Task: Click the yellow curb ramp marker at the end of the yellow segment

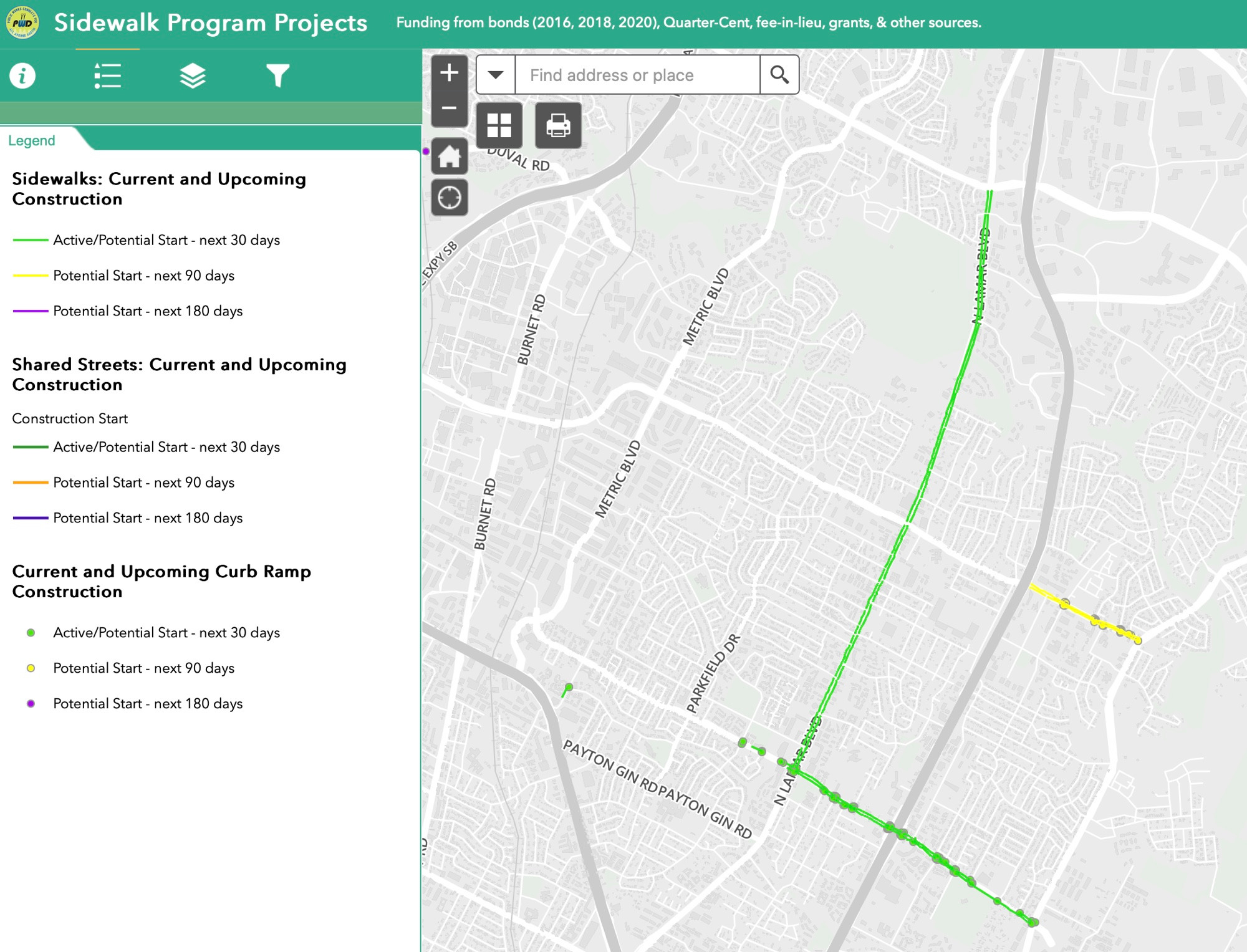Action: pyautogui.click(x=1138, y=640)
